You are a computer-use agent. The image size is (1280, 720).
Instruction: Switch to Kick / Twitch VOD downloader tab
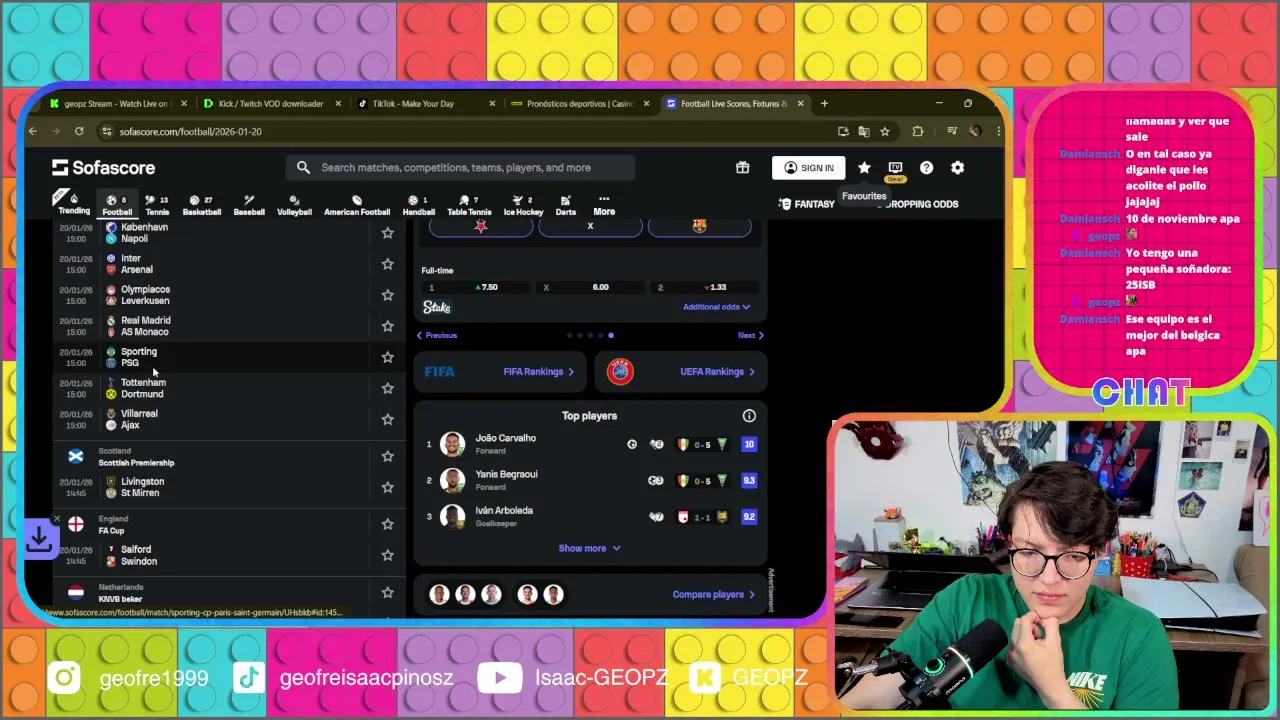[x=273, y=103]
